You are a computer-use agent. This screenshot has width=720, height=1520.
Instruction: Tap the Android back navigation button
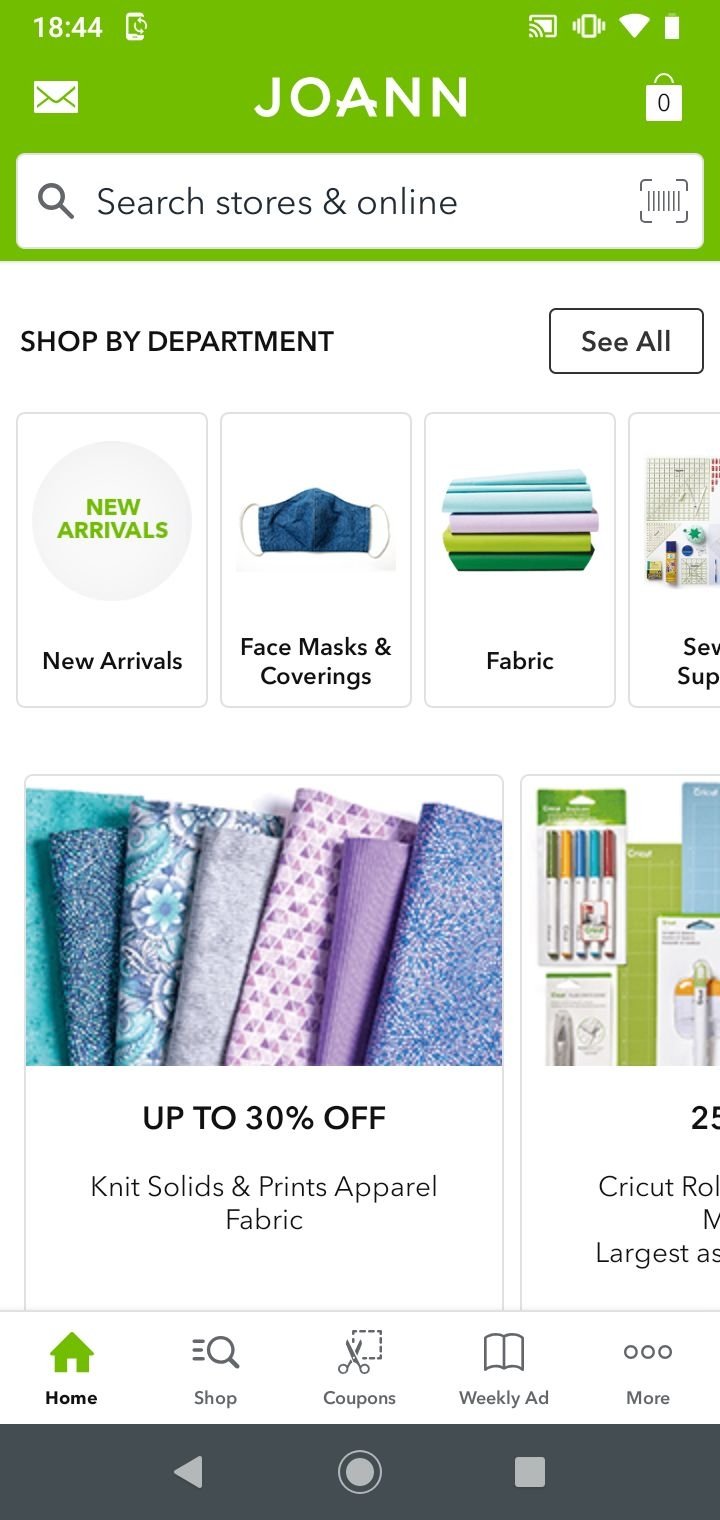click(188, 1472)
